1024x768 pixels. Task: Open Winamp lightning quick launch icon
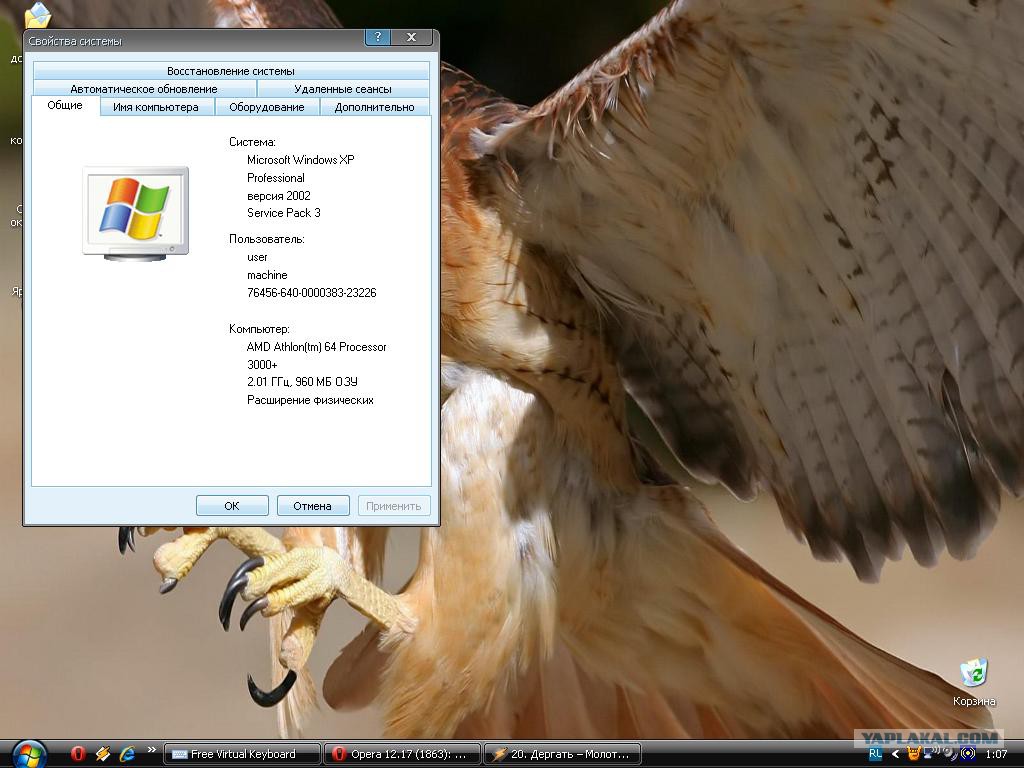103,754
